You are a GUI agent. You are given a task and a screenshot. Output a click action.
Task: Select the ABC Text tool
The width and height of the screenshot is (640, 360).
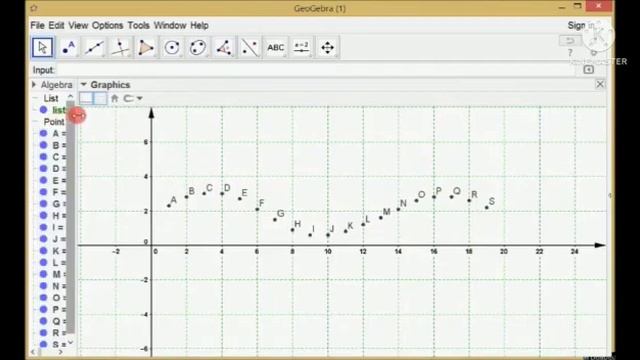click(x=276, y=47)
